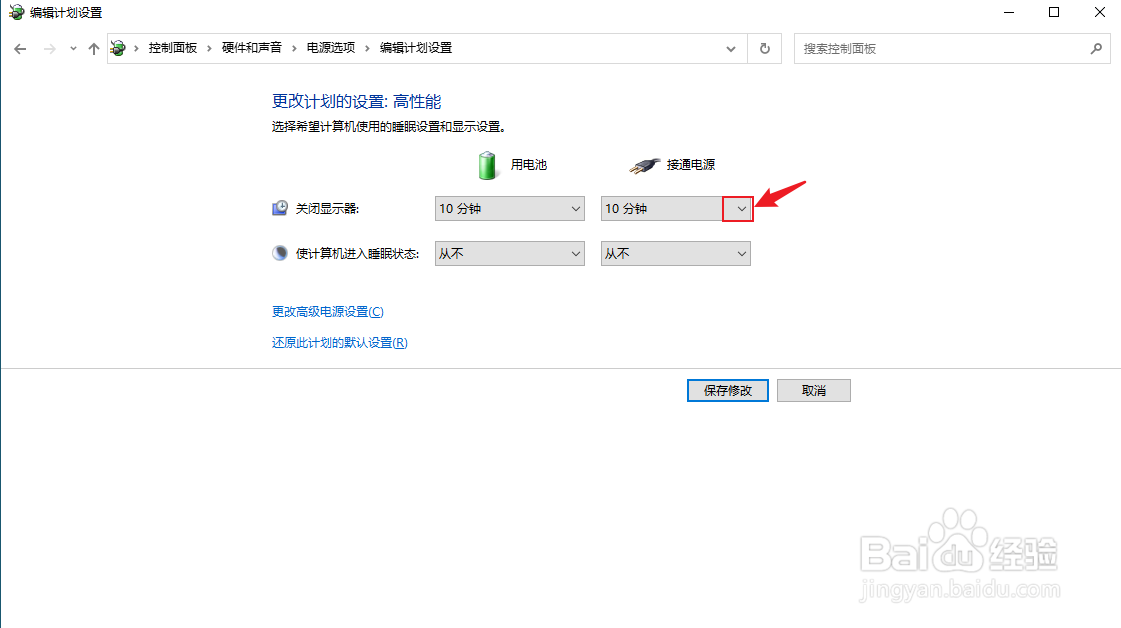This screenshot has width=1121, height=628.
Task: Click the refresh icon in the address bar
Action: 763,47
